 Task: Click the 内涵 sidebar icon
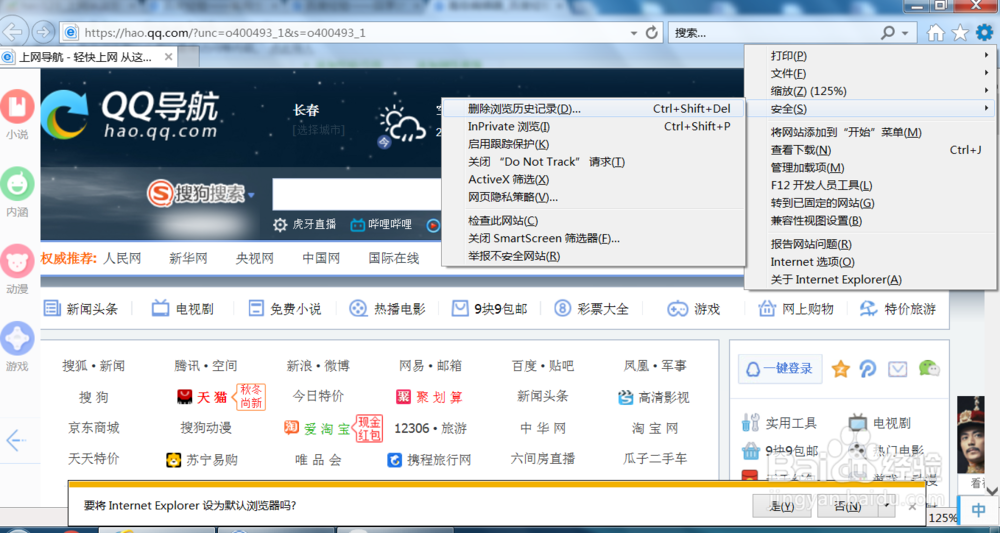pyautogui.click(x=17, y=184)
